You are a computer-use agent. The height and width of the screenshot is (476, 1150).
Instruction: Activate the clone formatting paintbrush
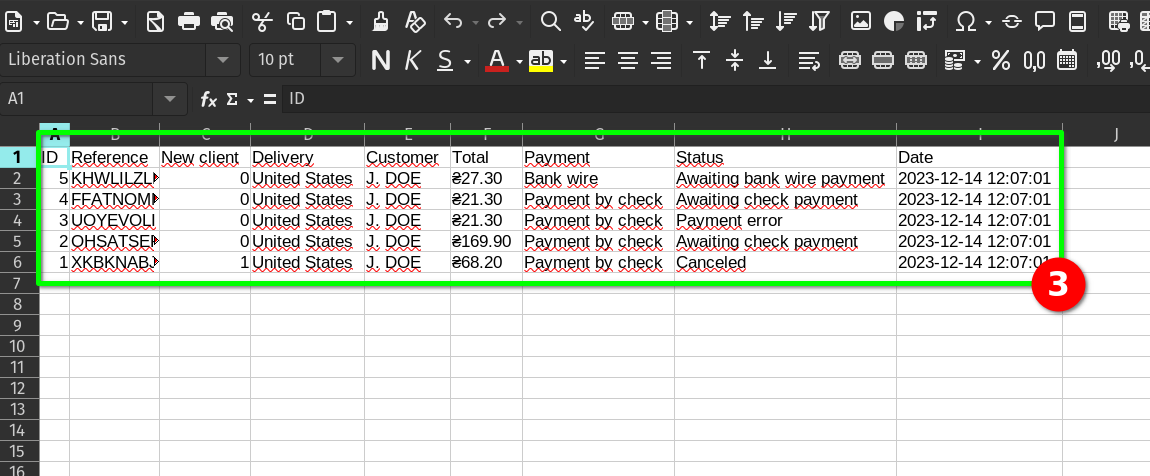(380, 22)
